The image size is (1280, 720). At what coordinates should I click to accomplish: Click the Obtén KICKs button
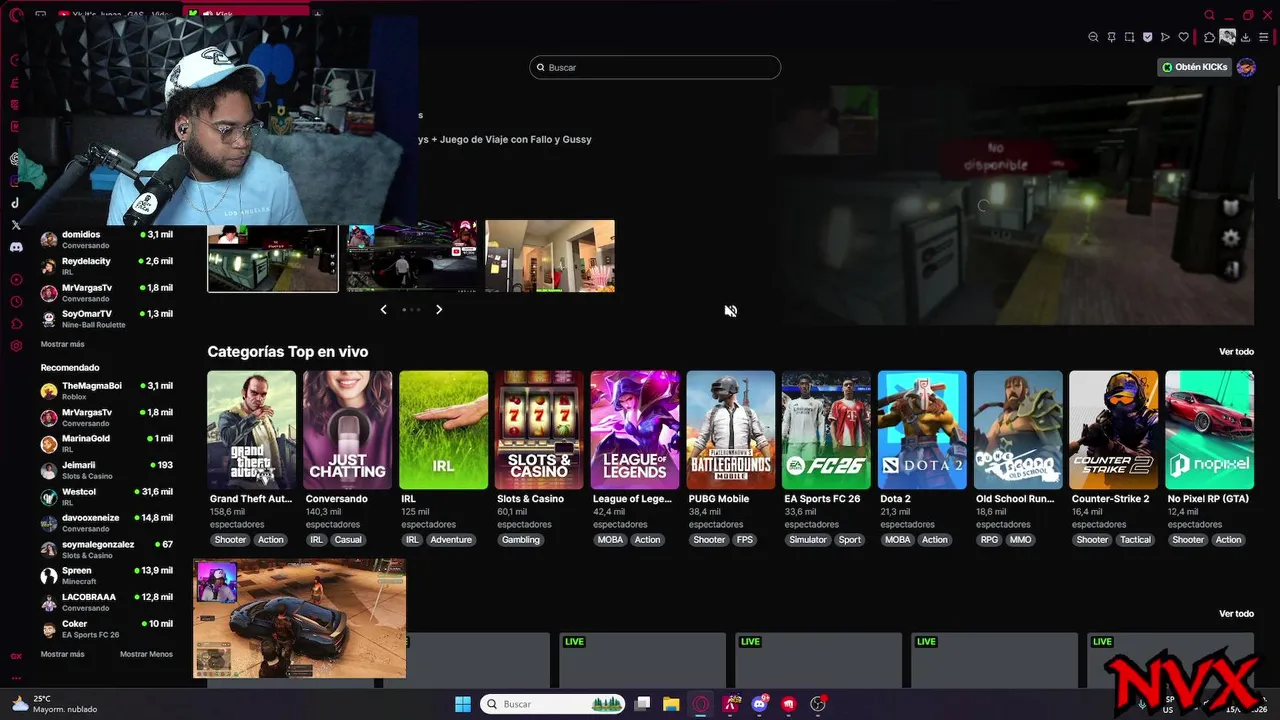(x=1195, y=67)
